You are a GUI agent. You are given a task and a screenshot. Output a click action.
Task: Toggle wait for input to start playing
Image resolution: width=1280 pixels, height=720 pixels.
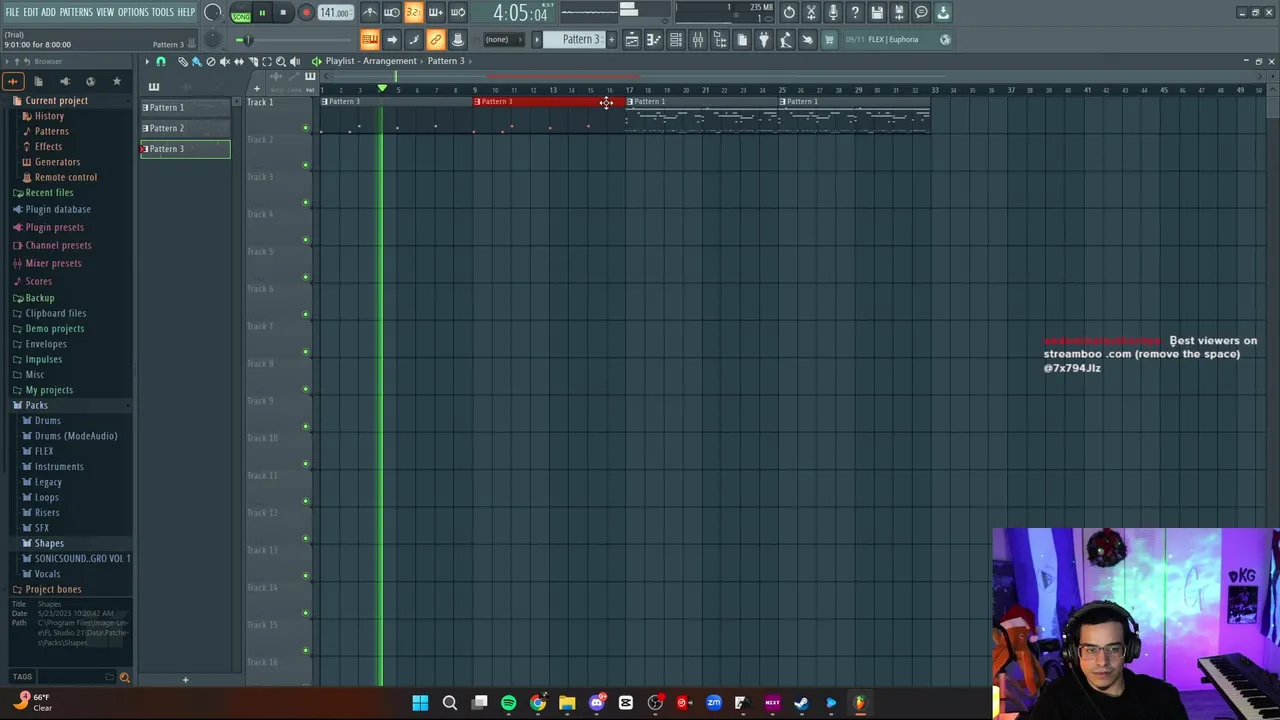coord(392,13)
